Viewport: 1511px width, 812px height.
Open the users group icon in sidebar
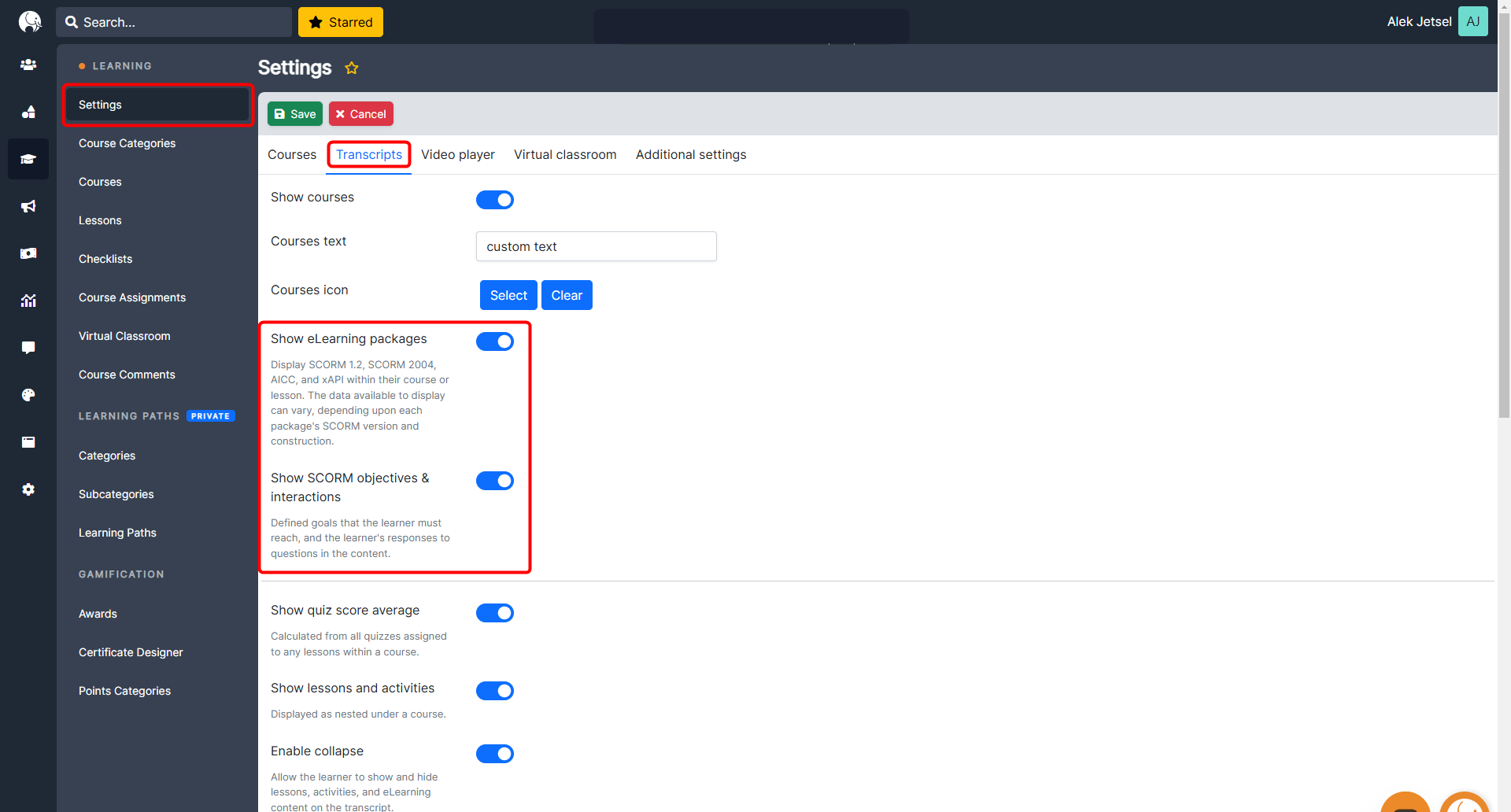coord(28,65)
